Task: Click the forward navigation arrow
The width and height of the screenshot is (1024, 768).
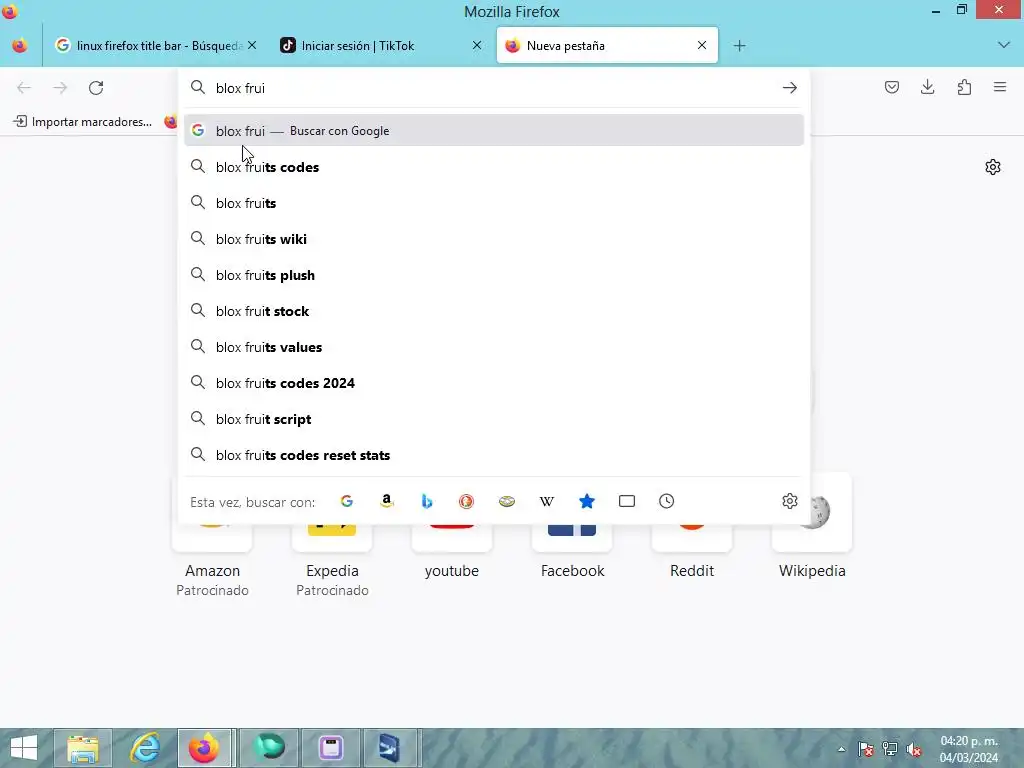Action: [60, 88]
